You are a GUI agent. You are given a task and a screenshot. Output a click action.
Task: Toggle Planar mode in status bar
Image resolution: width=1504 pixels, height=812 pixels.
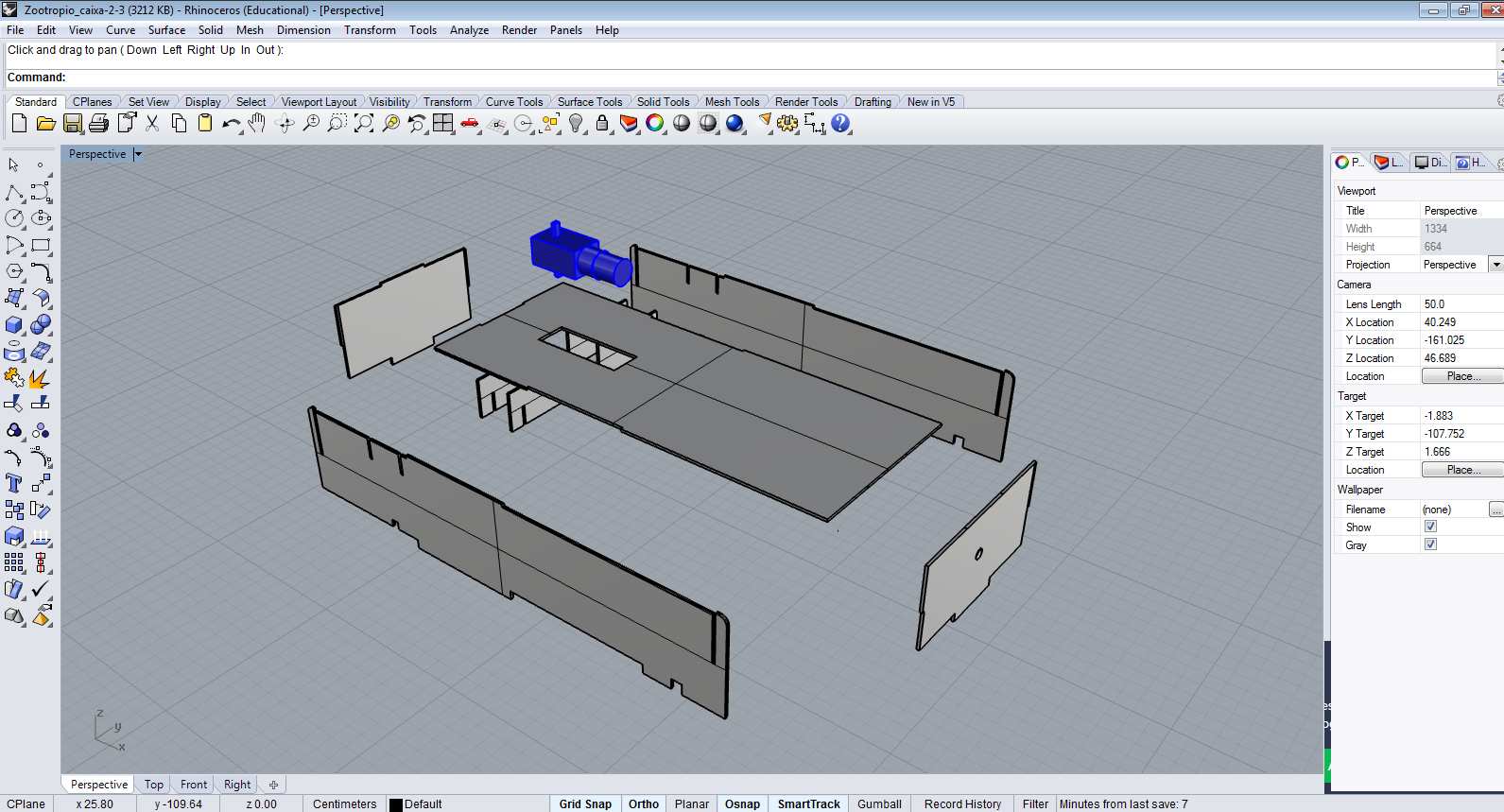(x=692, y=803)
